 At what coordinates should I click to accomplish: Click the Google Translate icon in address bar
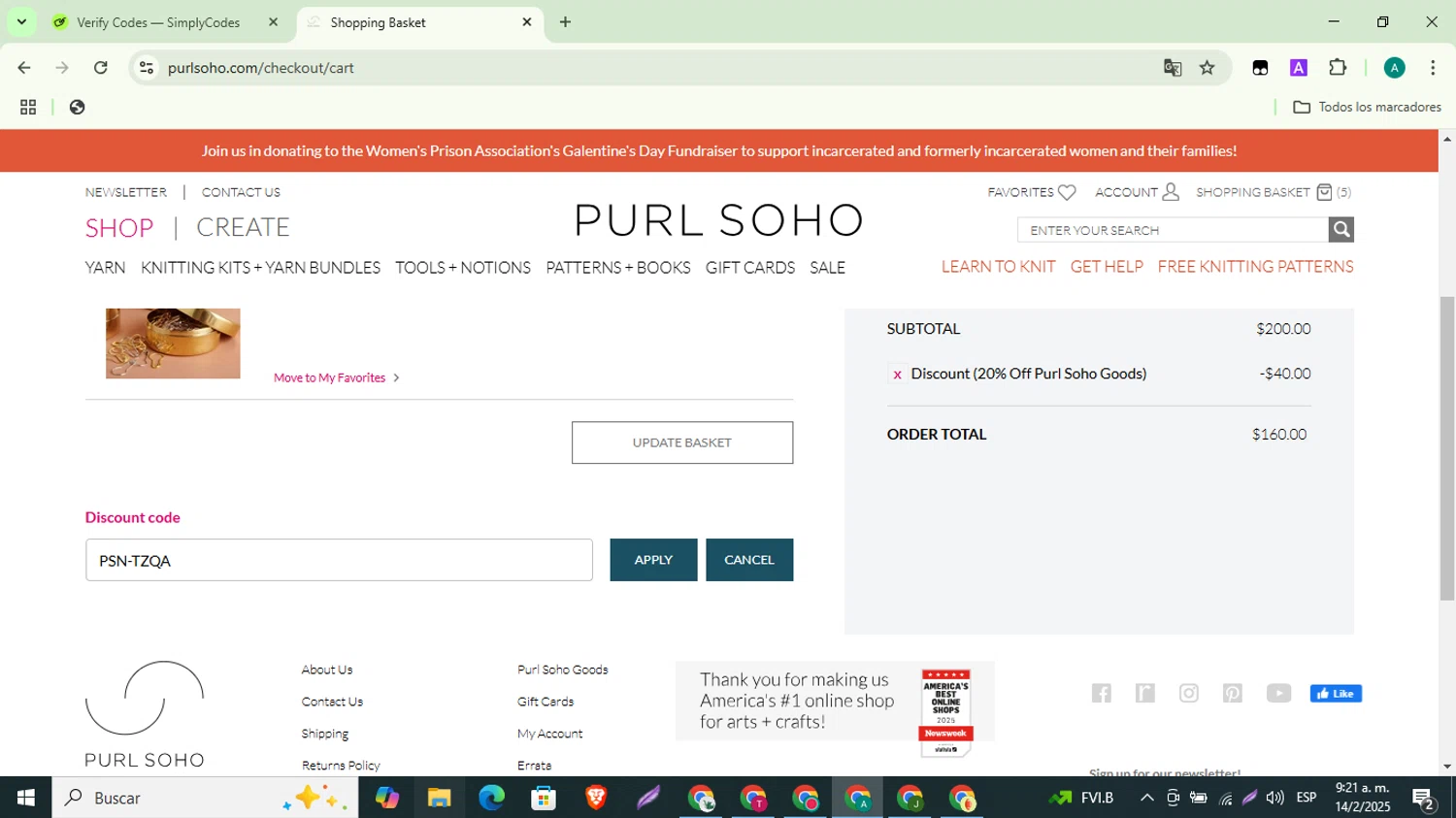click(x=1173, y=68)
